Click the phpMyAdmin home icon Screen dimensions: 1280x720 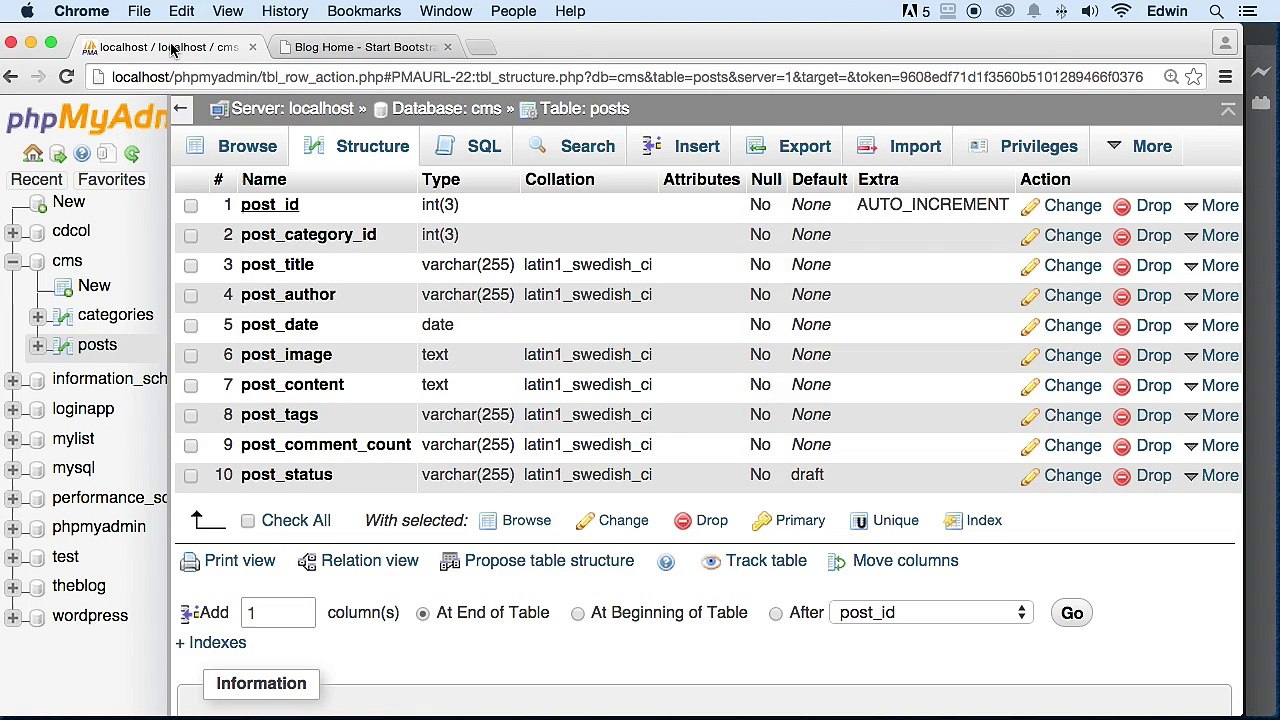(33, 154)
